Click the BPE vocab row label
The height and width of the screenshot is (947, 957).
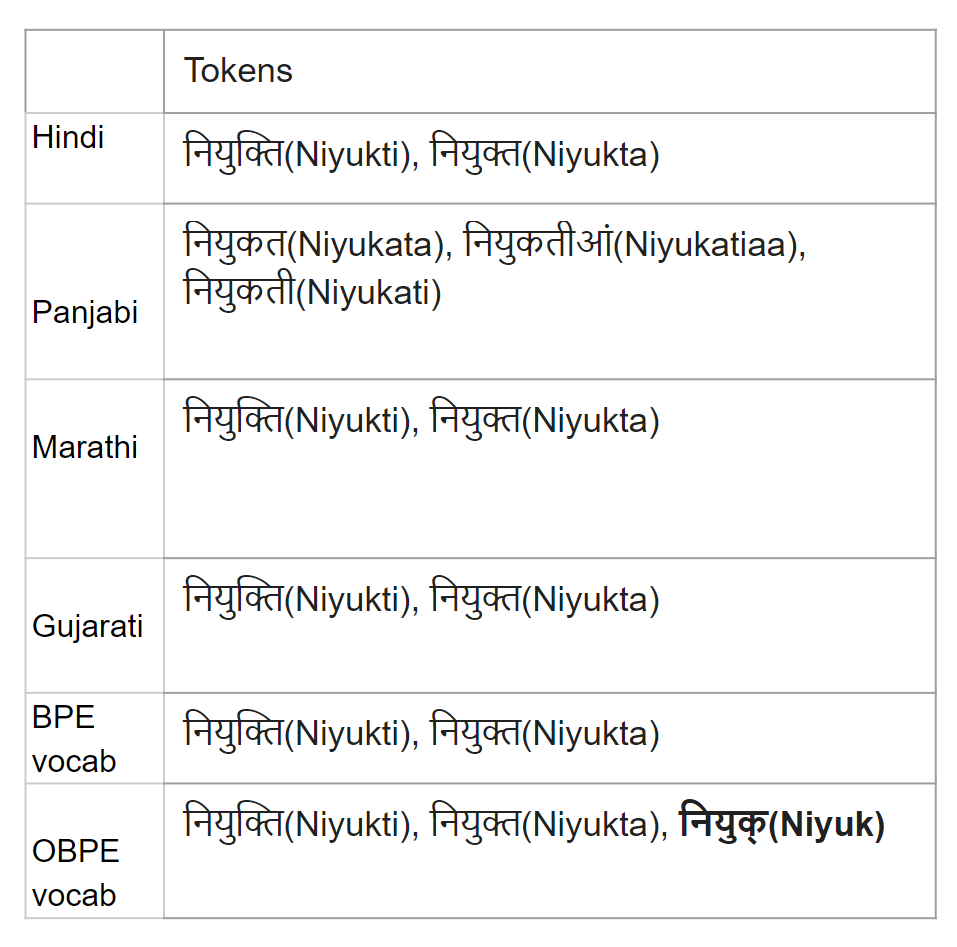74,739
